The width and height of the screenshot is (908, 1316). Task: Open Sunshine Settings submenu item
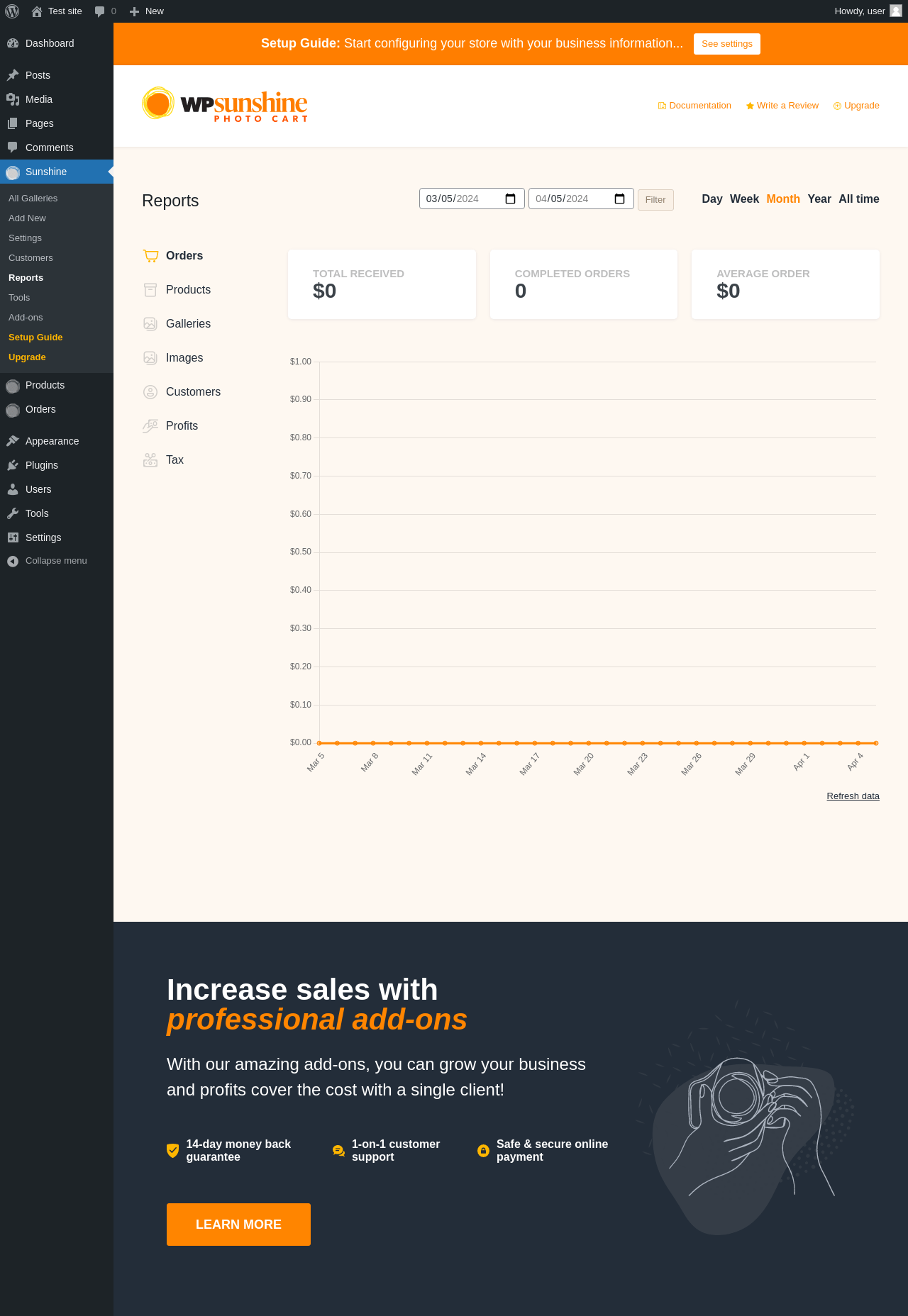click(x=57, y=238)
